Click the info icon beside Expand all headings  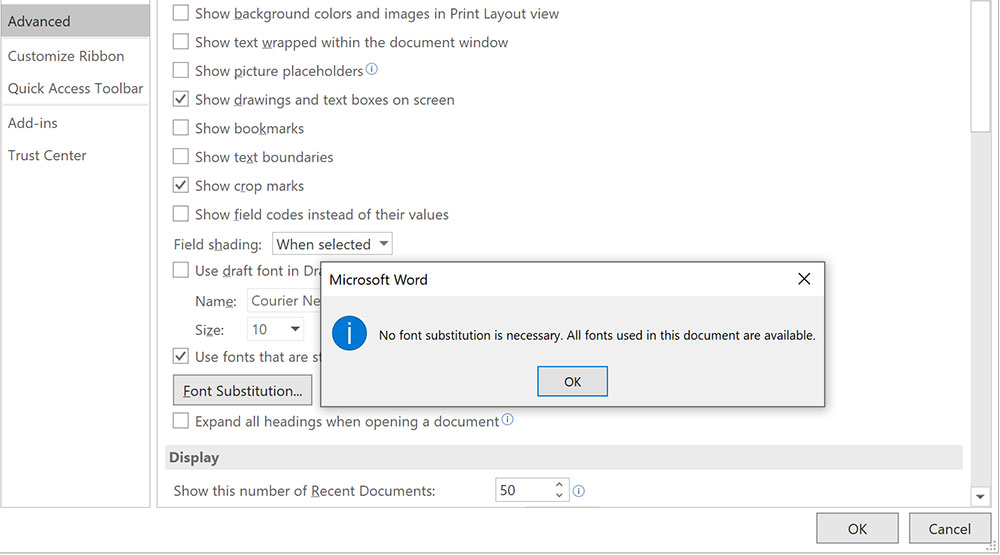(507, 419)
